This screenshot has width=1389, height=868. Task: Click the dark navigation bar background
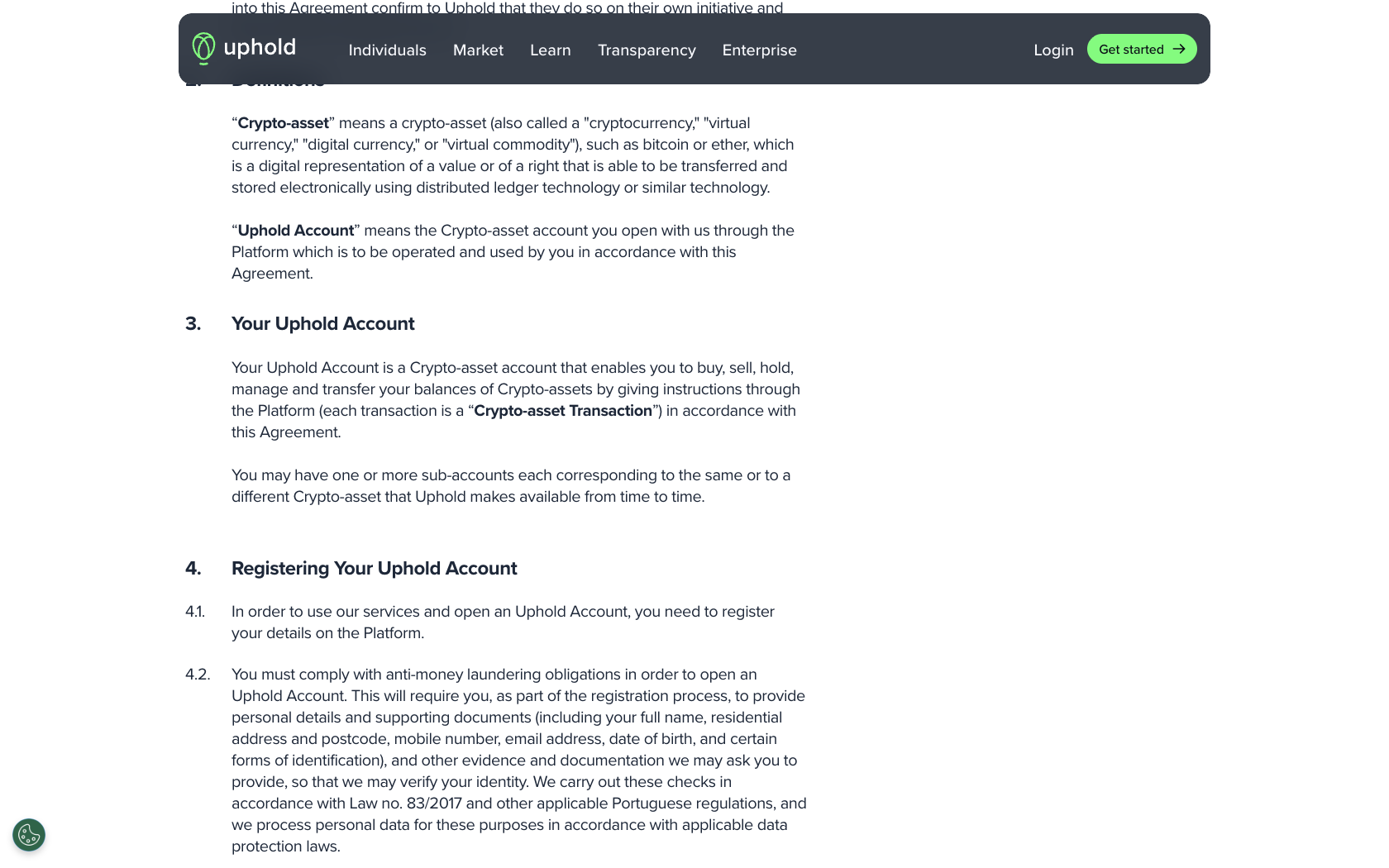pyautogui.click(x=909, y=49)
